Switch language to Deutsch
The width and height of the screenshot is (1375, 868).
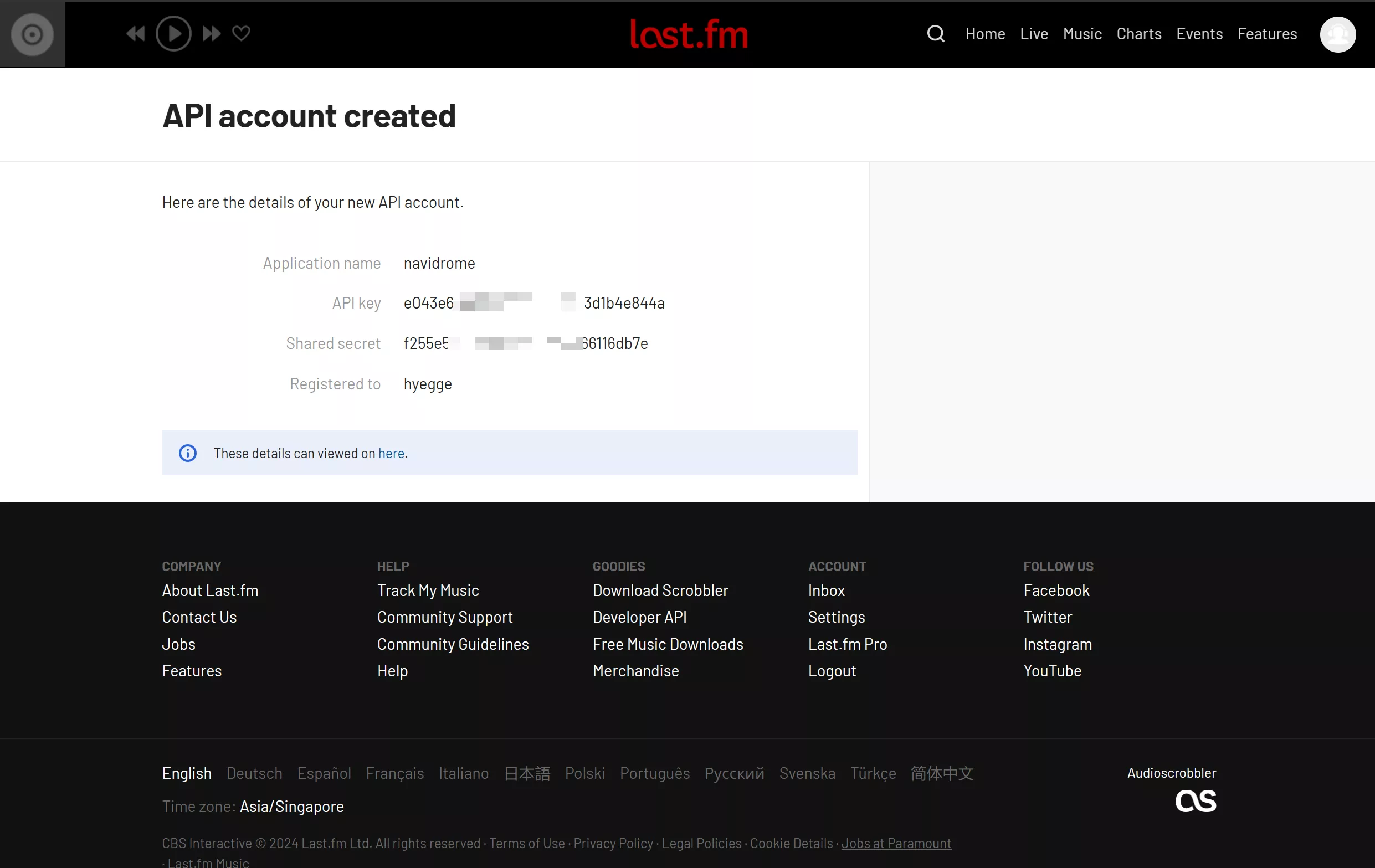[254, 773]
